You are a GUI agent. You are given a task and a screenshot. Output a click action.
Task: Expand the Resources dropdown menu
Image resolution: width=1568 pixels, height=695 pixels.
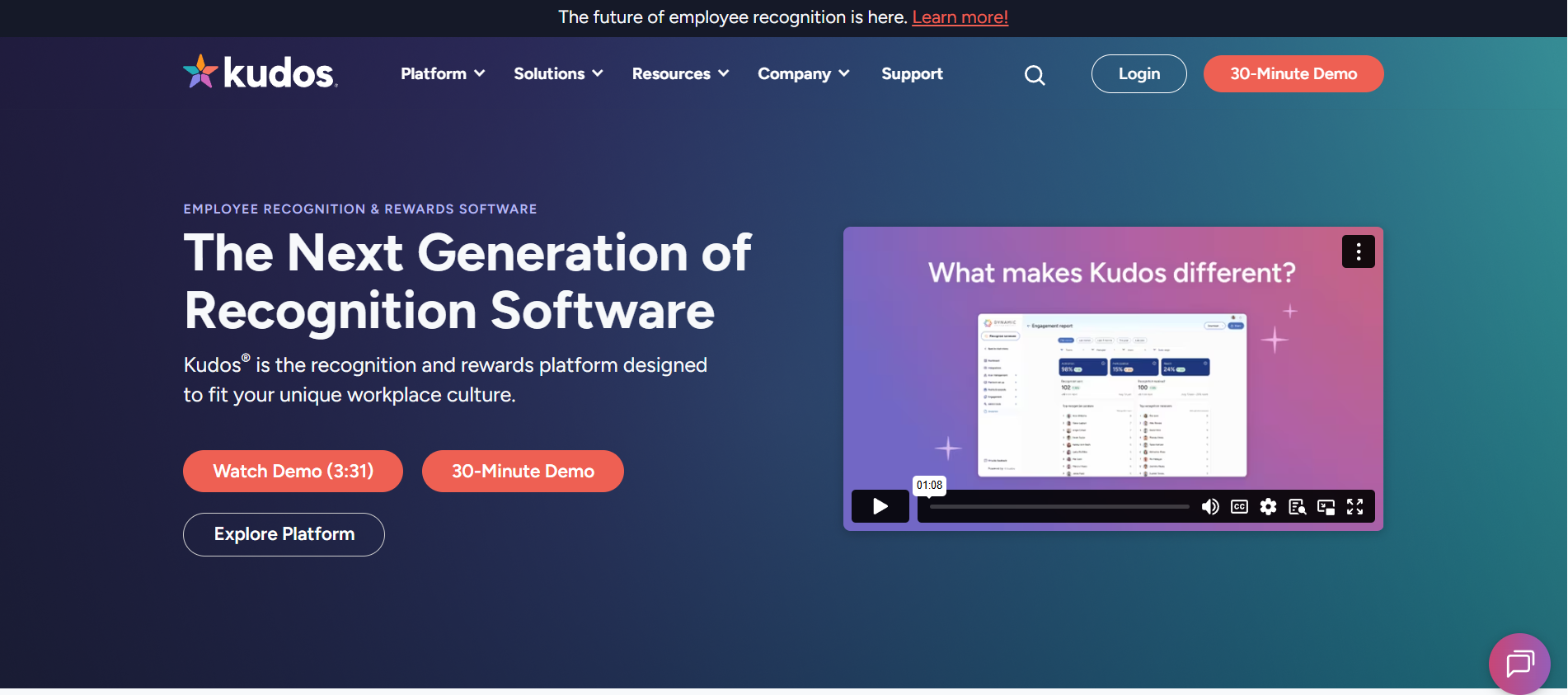(680, 73)
